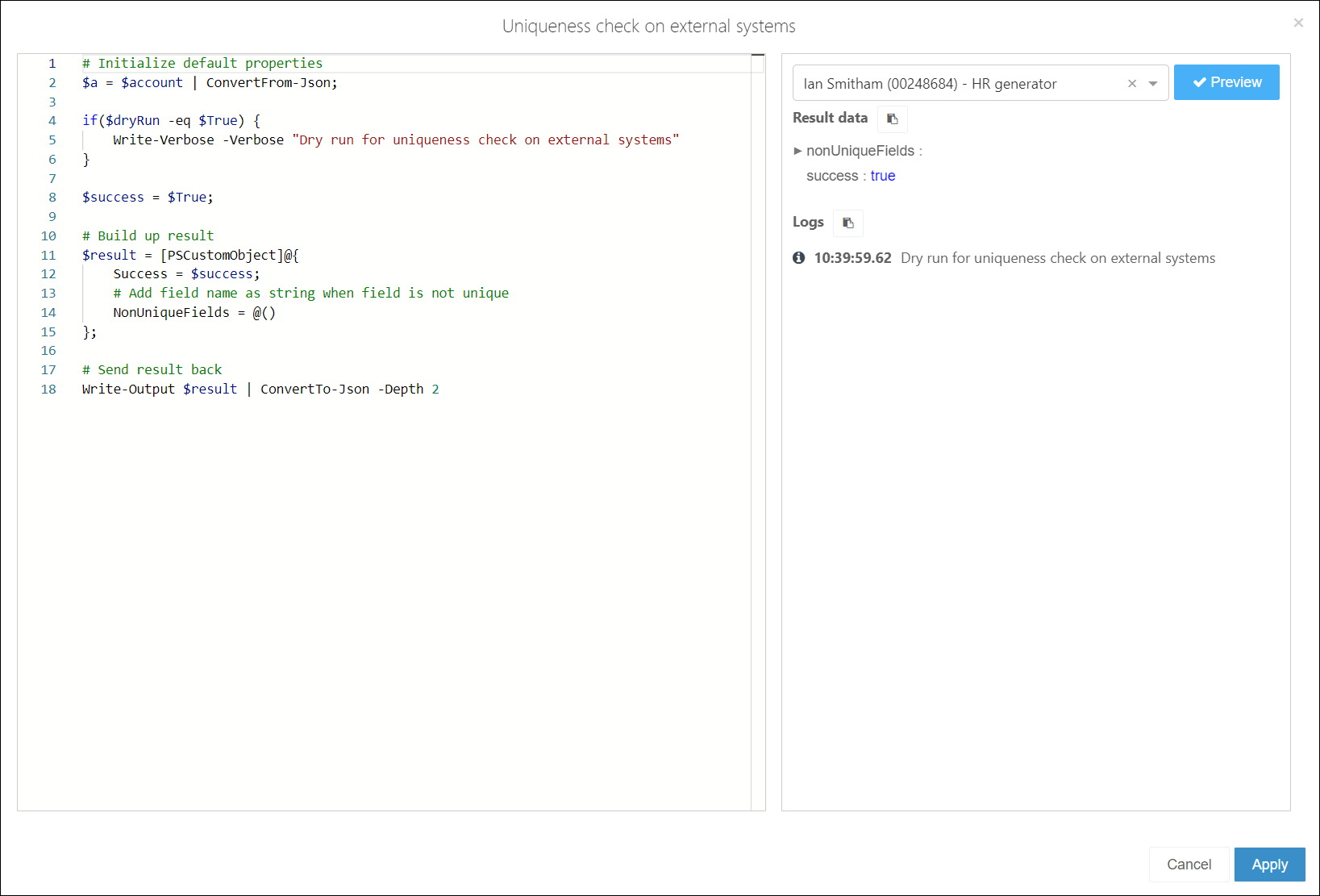
Task: Close the dialog with the X
Action: [x=1298, y=23]
